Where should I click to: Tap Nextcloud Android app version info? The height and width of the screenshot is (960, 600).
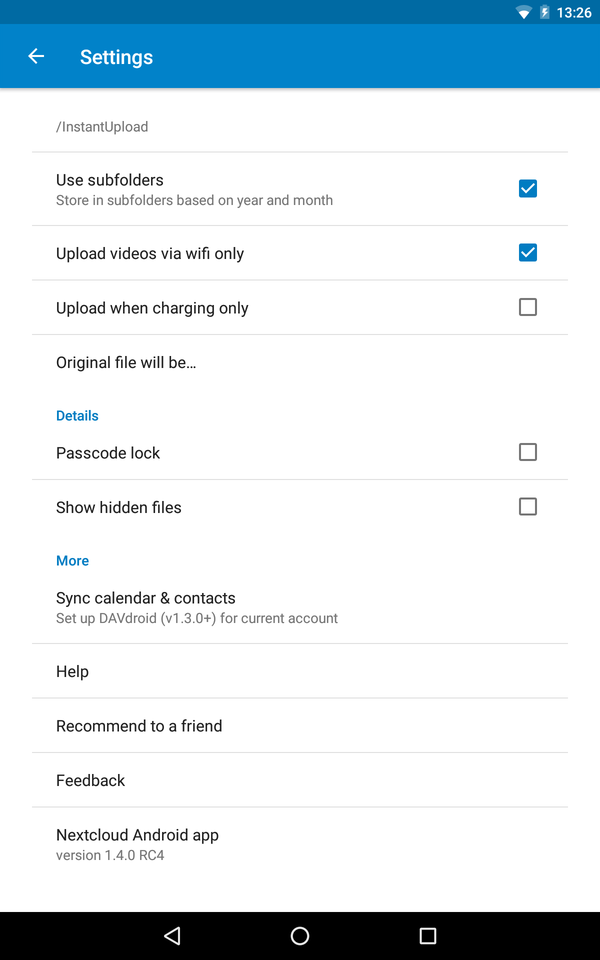pos(137,844)
